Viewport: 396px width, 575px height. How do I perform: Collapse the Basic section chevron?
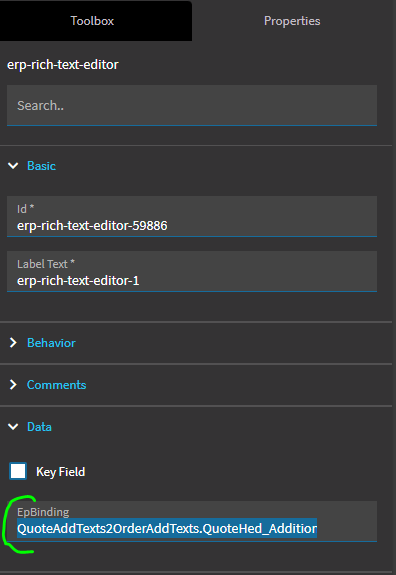coord(13,166)
